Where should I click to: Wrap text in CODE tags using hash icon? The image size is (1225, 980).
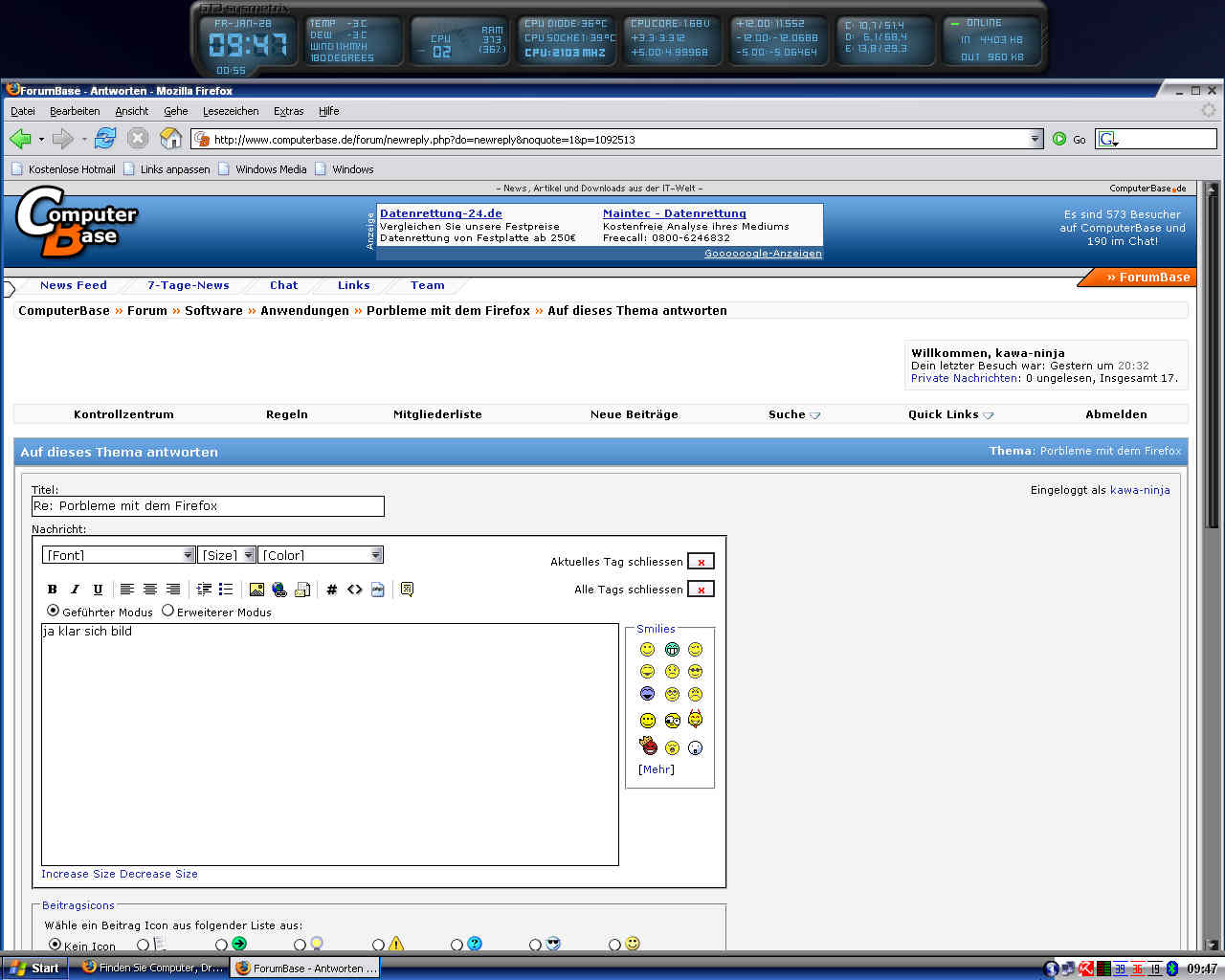(332, 590)
